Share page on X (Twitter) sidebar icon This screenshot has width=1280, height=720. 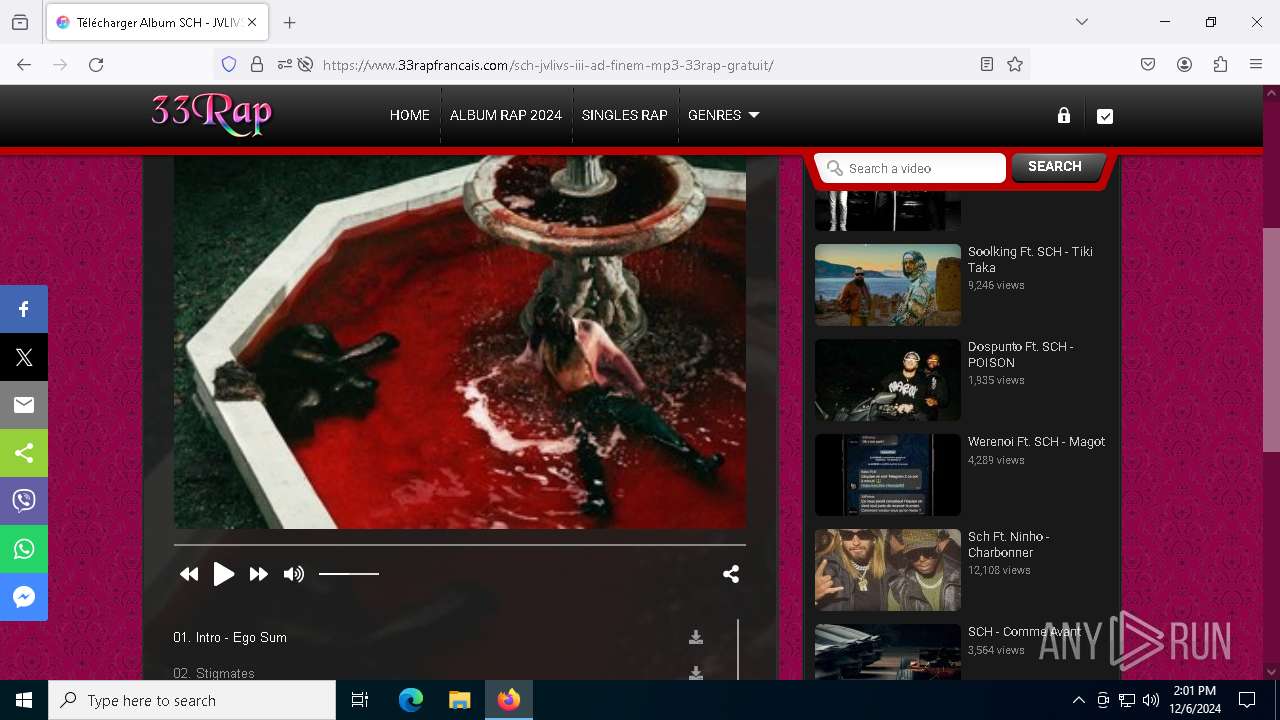tap(24, 357)
